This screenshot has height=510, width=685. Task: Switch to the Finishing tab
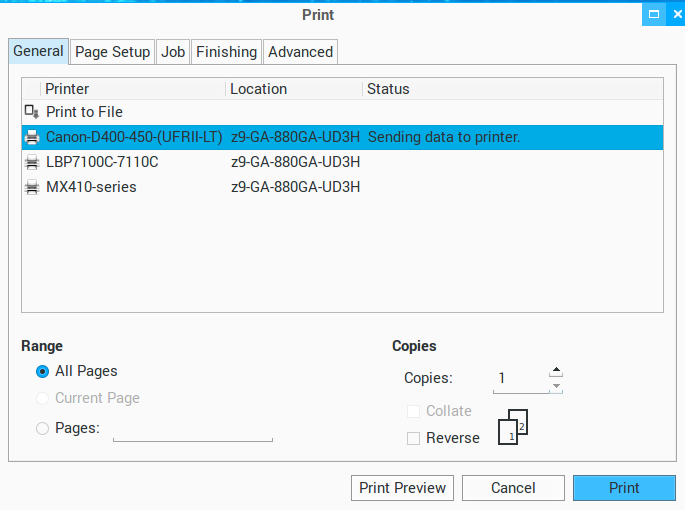[x=226, y=52]
